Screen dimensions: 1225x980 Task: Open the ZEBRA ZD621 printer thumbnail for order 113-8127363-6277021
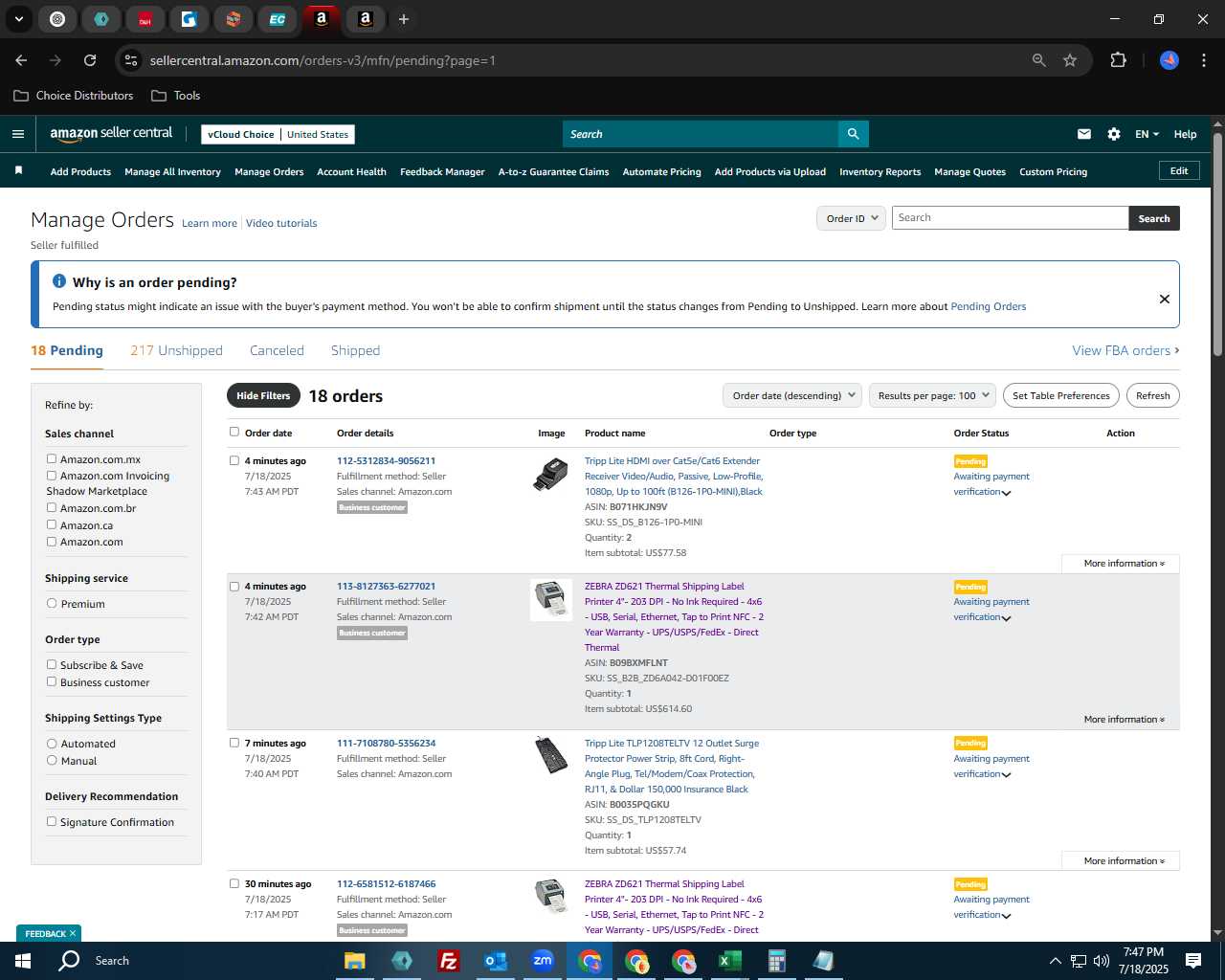551,599
